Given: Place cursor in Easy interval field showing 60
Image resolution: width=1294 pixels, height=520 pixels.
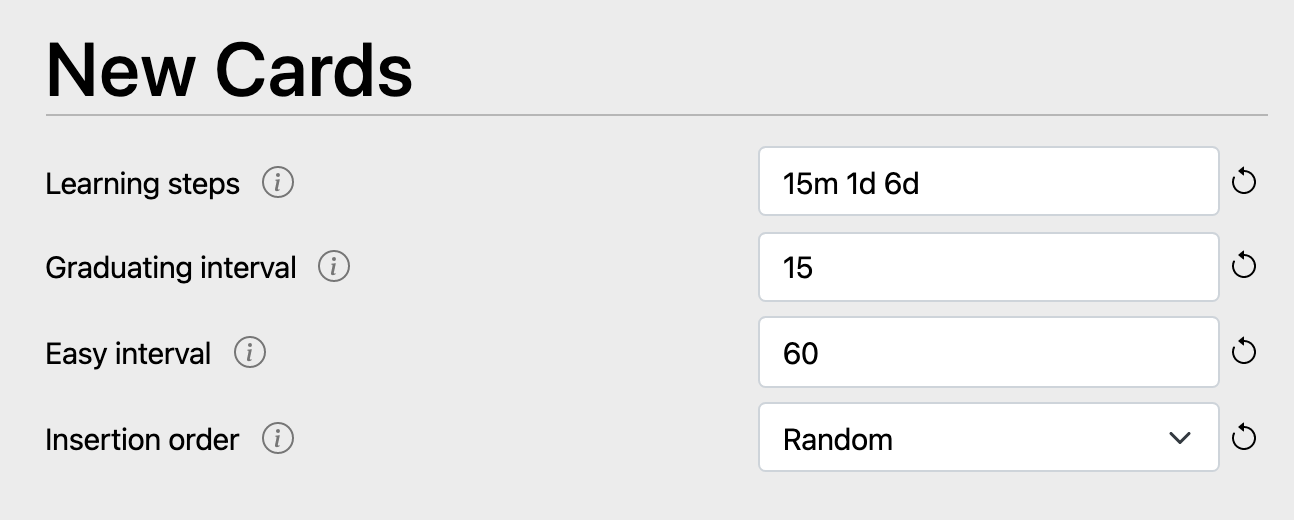Looking at the screenshot, I should click(x=989, y=352).
